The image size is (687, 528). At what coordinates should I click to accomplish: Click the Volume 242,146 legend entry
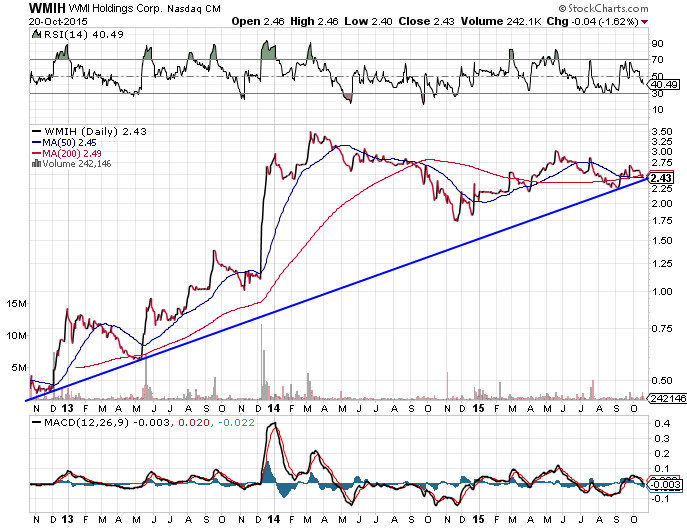click(x=77, y=163)
